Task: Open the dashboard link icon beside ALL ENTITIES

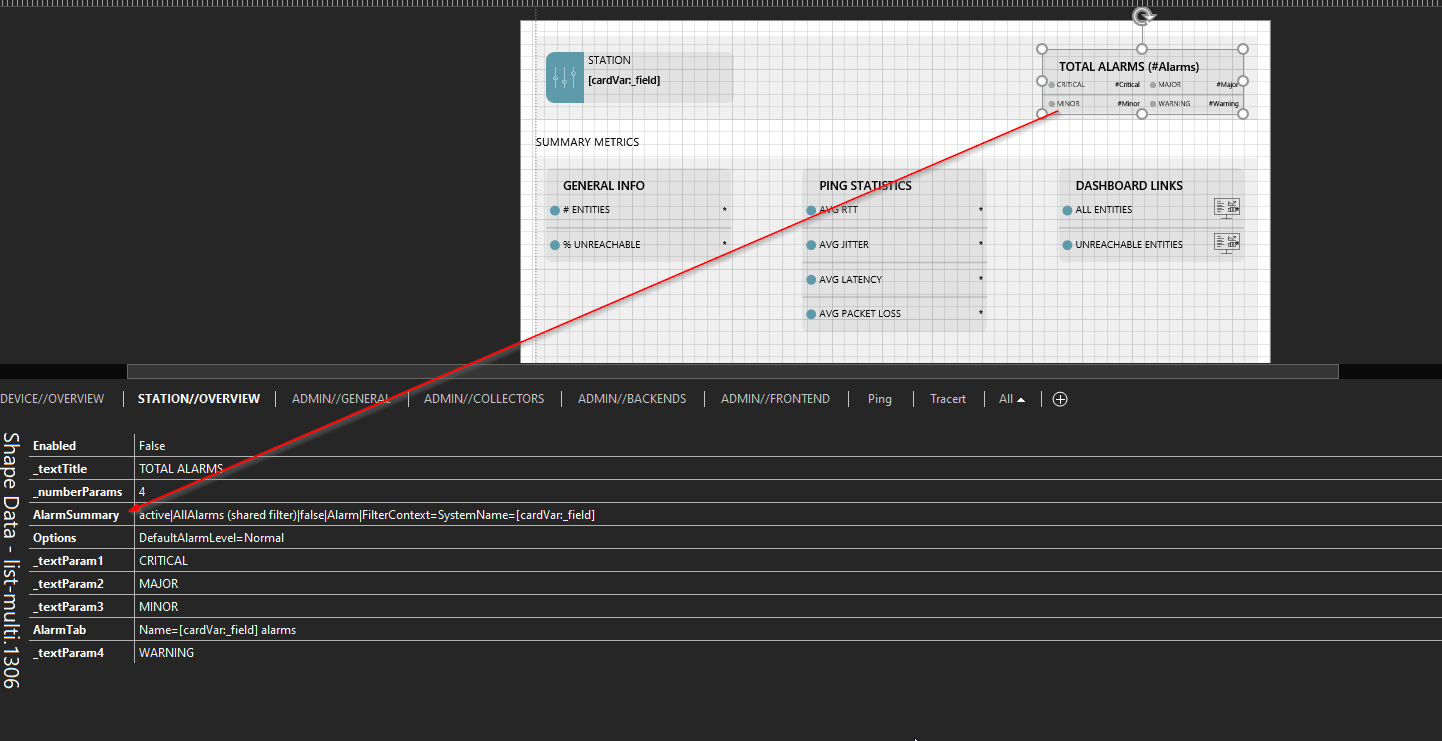Action: (x=1226, y=208)
